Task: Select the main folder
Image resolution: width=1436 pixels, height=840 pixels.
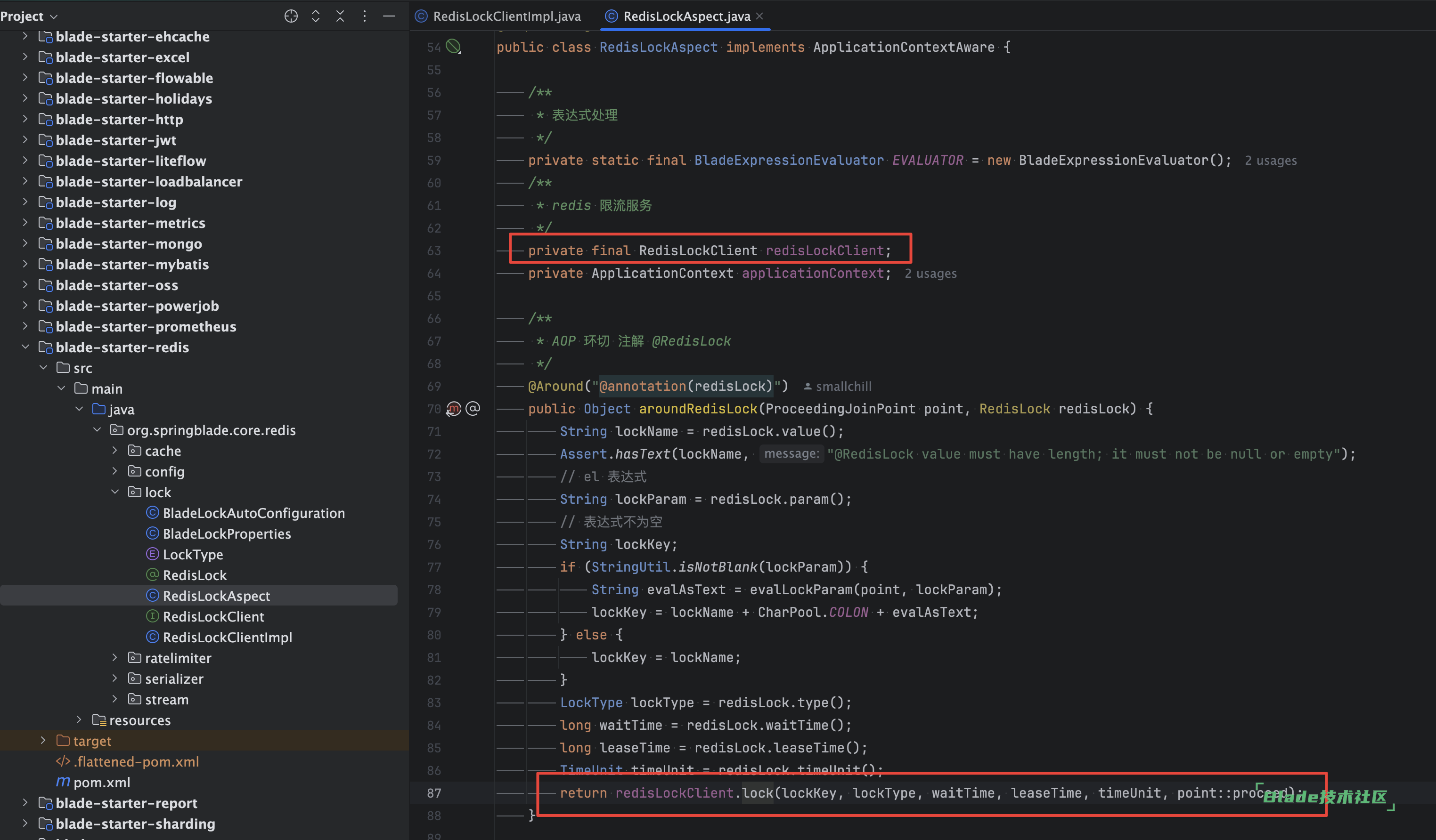Action: [106, 388]
